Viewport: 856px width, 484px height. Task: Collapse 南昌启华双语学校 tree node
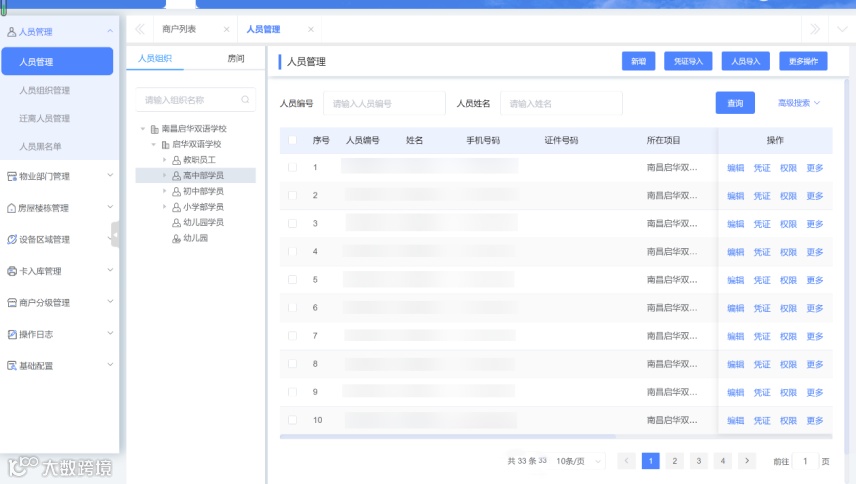click(143, 129)
